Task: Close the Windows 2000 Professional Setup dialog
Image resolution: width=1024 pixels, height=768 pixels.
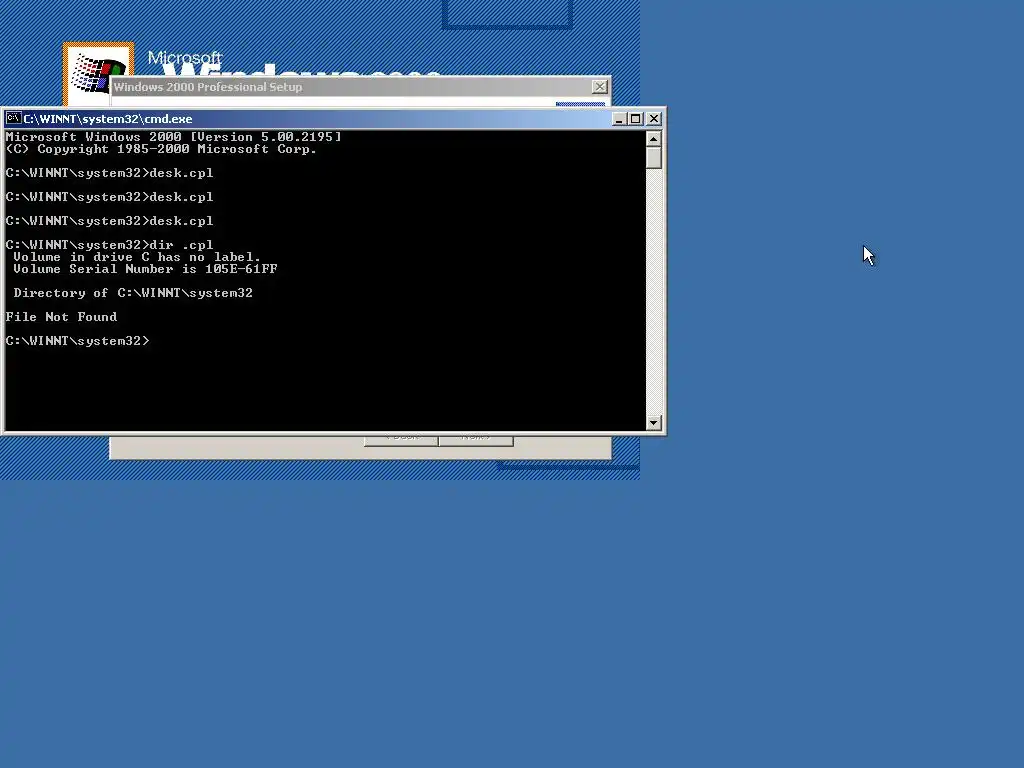Action: [x=600, y=87]
